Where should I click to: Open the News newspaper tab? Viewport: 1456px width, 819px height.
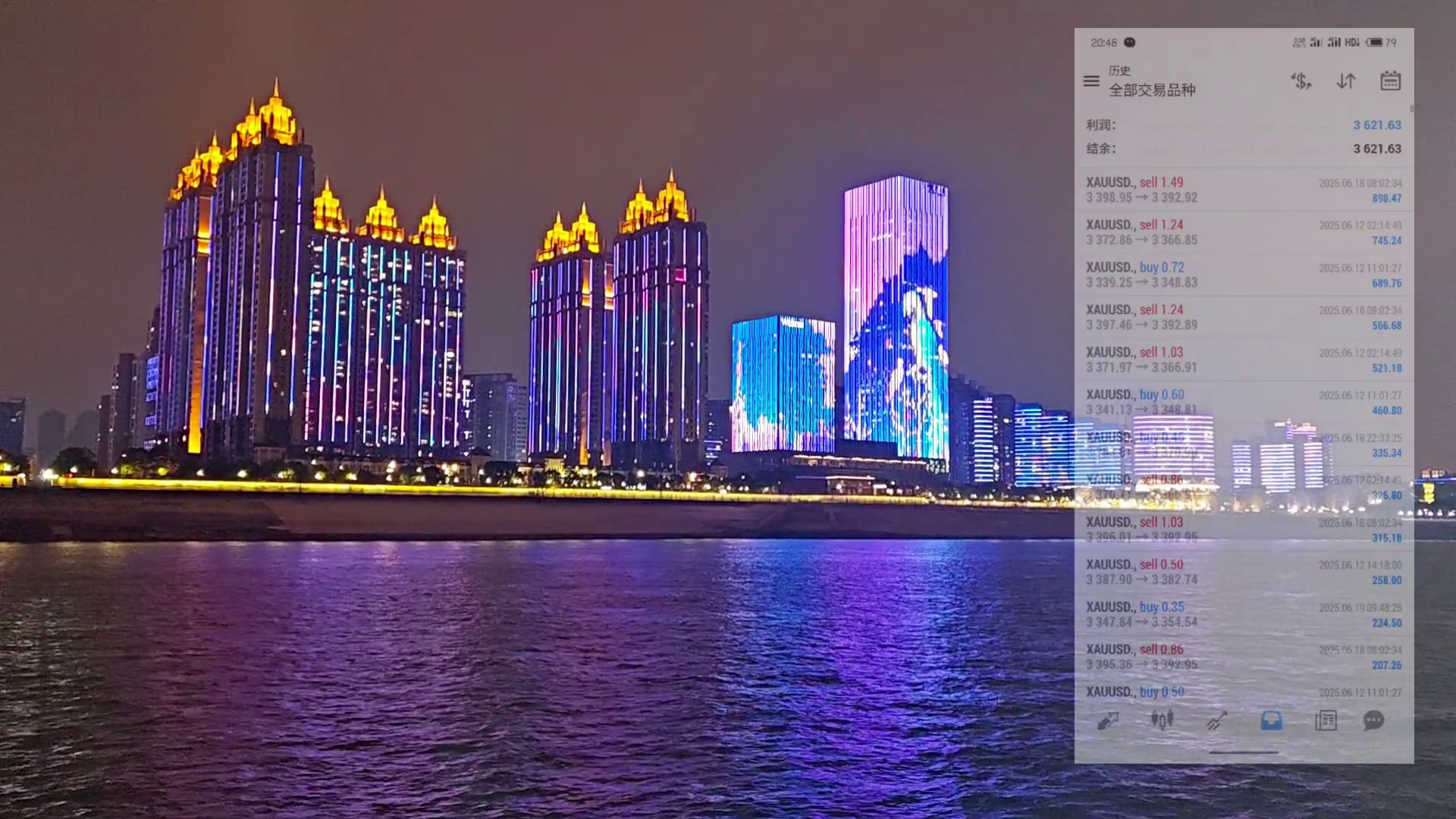coord(1326,720)
